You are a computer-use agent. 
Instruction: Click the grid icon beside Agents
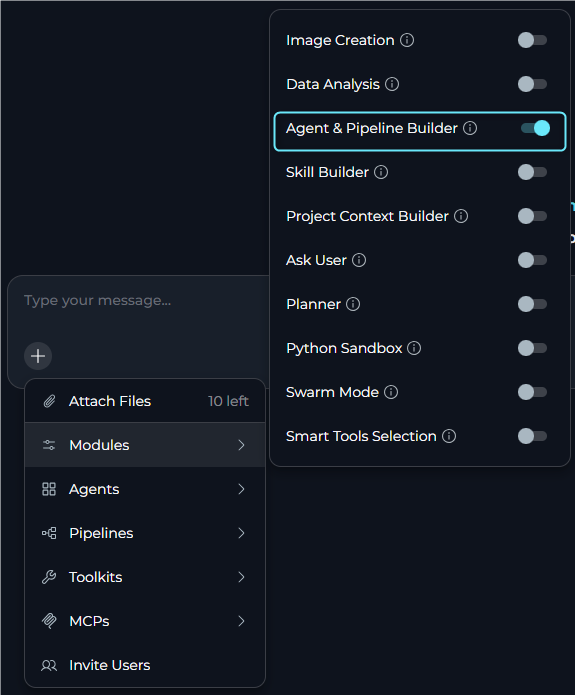[49, 489]
